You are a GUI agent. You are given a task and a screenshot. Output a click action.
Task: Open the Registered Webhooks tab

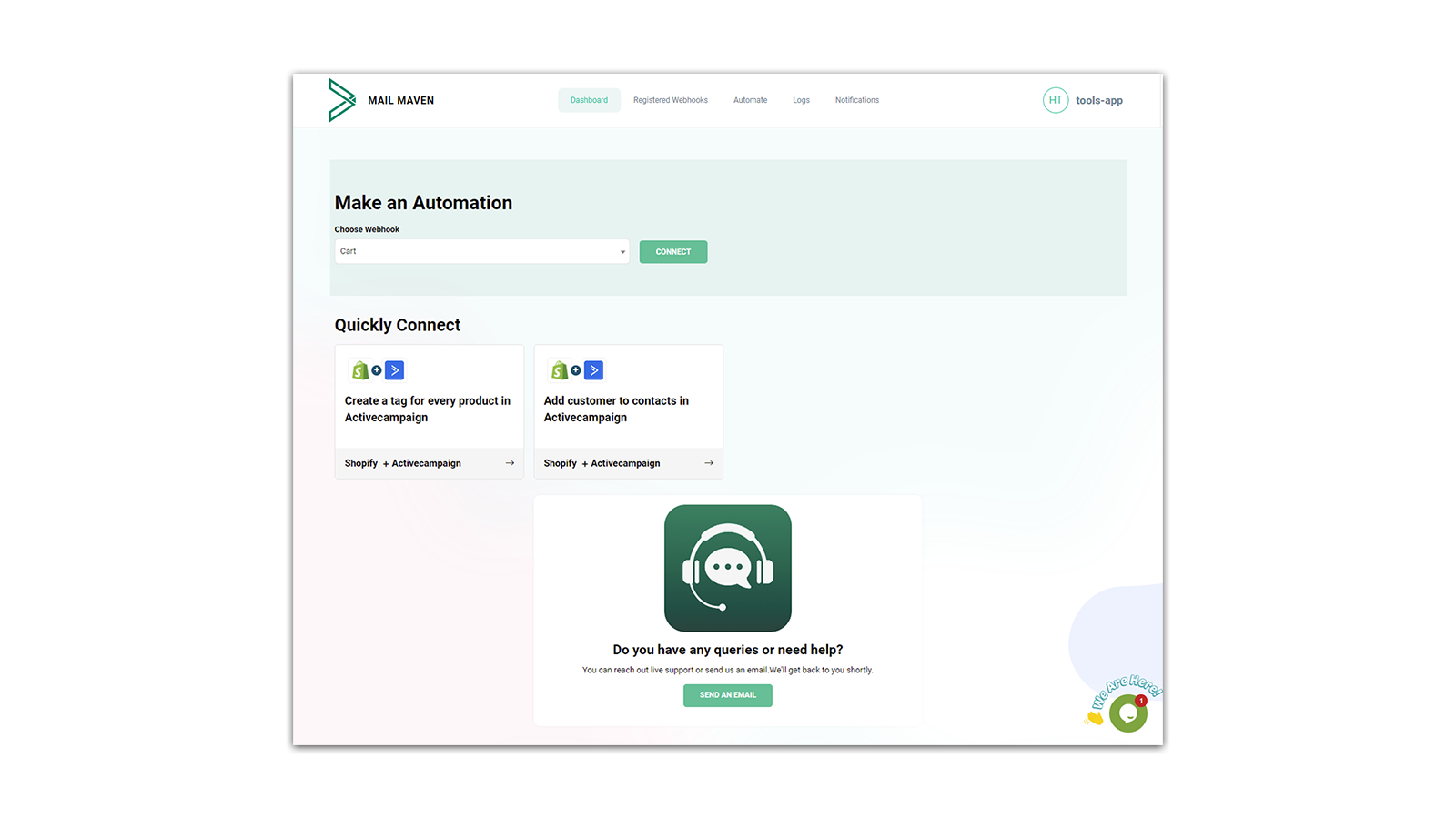pyautogui.click(x=671, y=100)
